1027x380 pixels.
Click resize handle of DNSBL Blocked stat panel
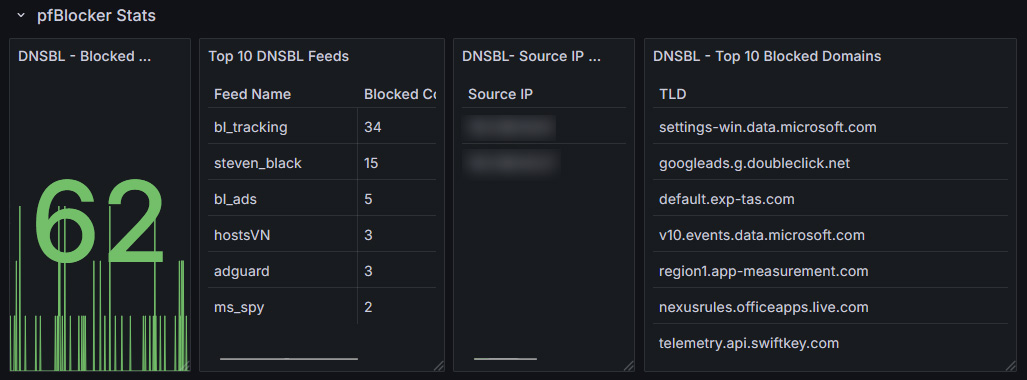tap(185, 366)
